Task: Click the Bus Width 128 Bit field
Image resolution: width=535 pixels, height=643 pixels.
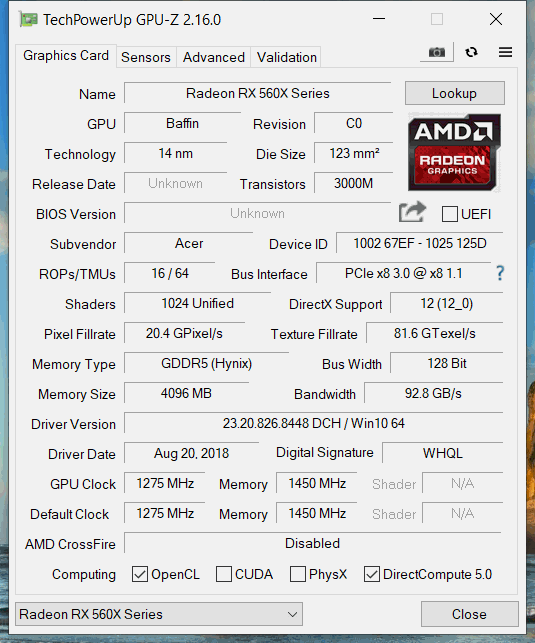Action: tap(447, 363)
